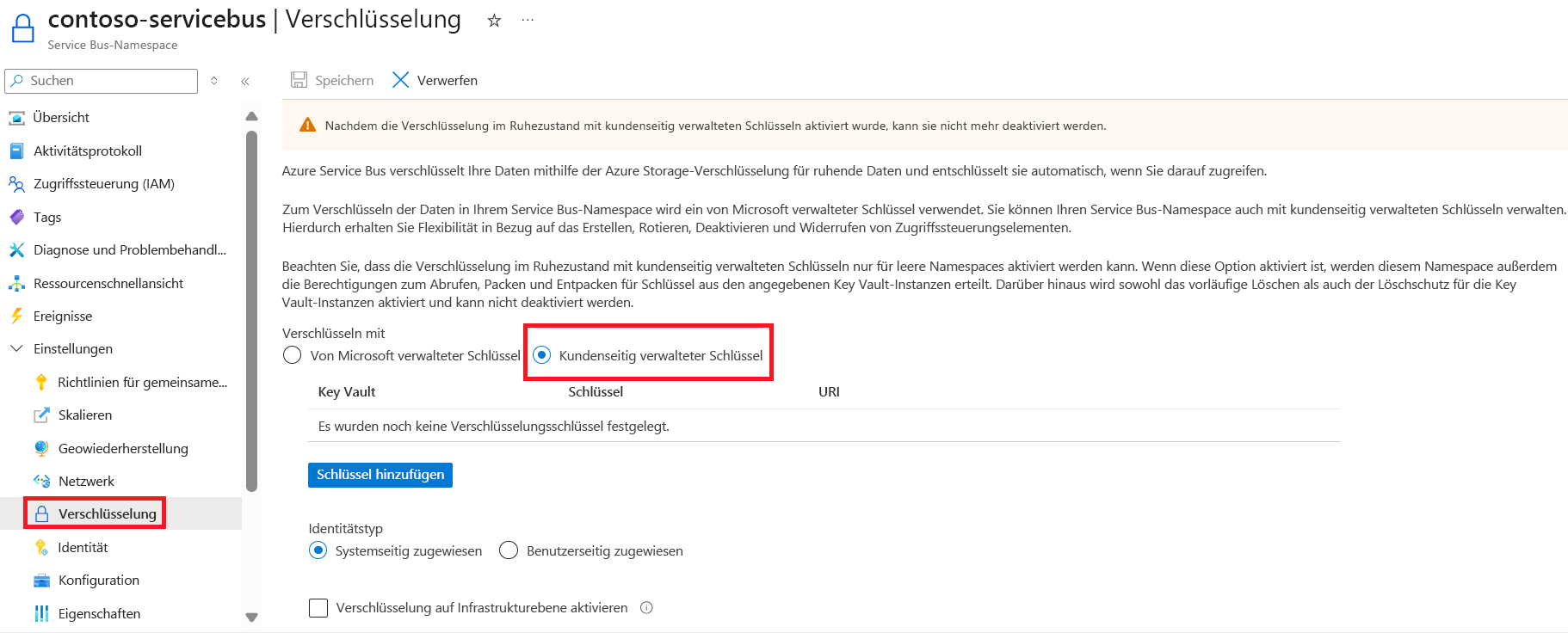Collapse the Einstellungen section chevron
Image resolution: width=1568 pixels, height=633 pixels.
click(x=16, y=348)
